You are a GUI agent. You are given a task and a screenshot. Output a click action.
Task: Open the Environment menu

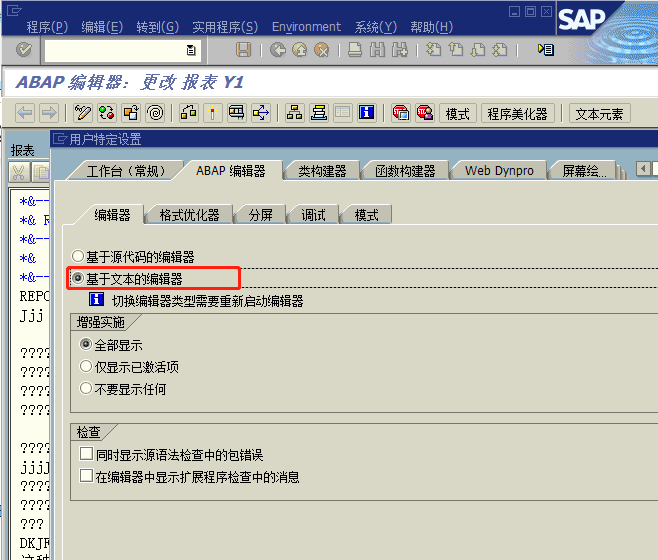point(306,27)
